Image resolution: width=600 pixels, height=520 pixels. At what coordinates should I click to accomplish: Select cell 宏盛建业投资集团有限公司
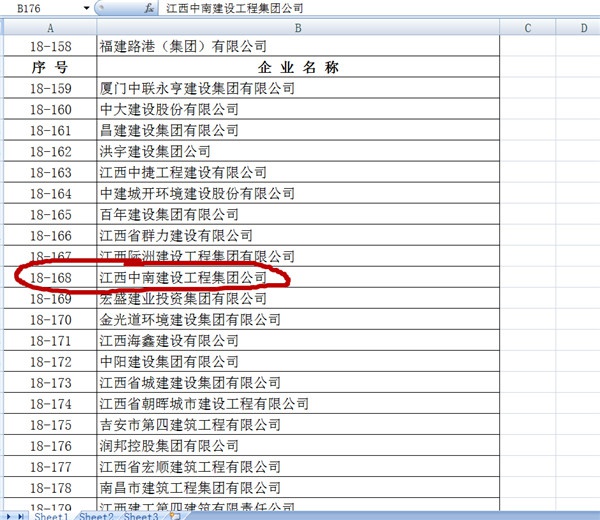click(298, 298)
